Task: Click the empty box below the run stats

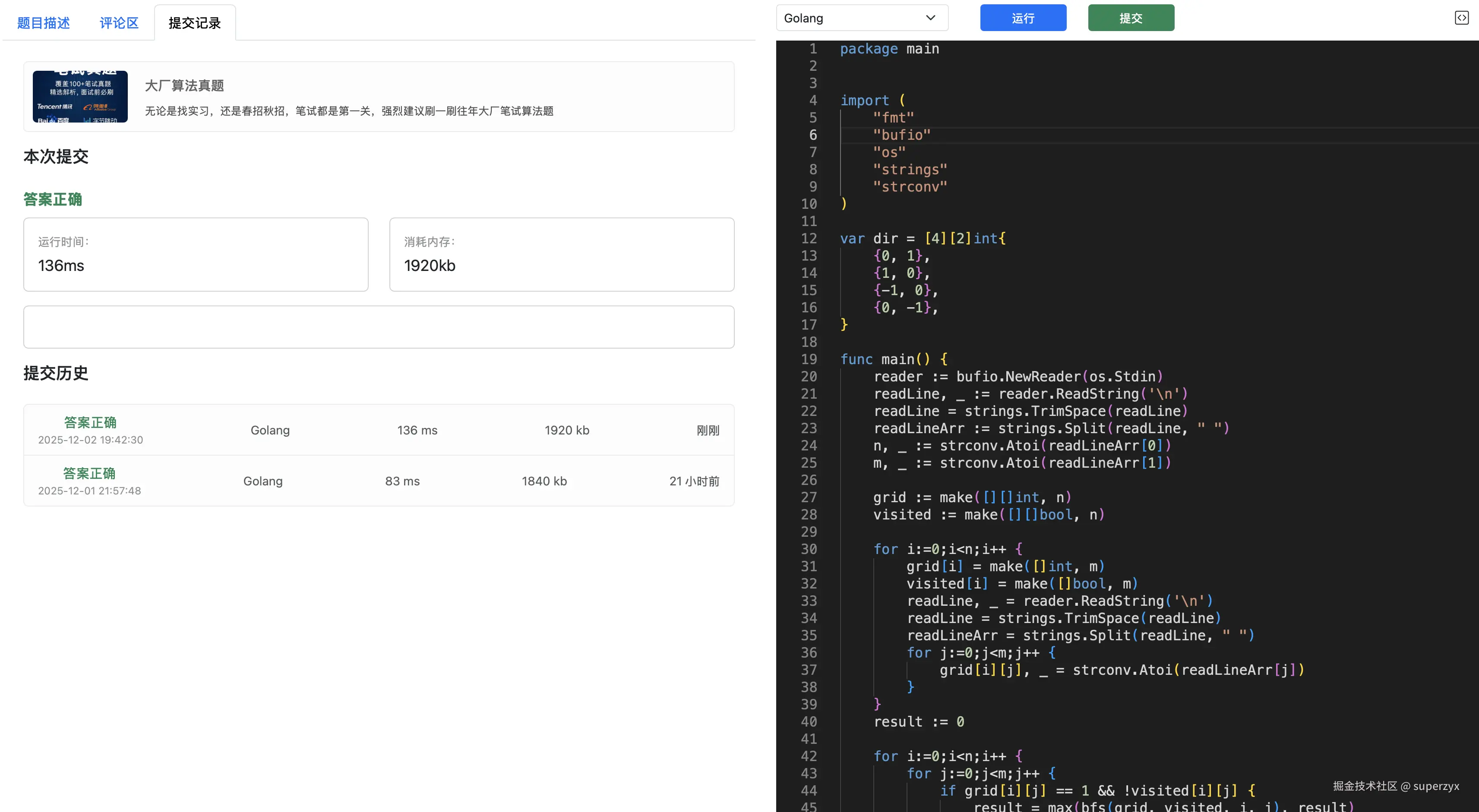Action: (x=378, y=327)
